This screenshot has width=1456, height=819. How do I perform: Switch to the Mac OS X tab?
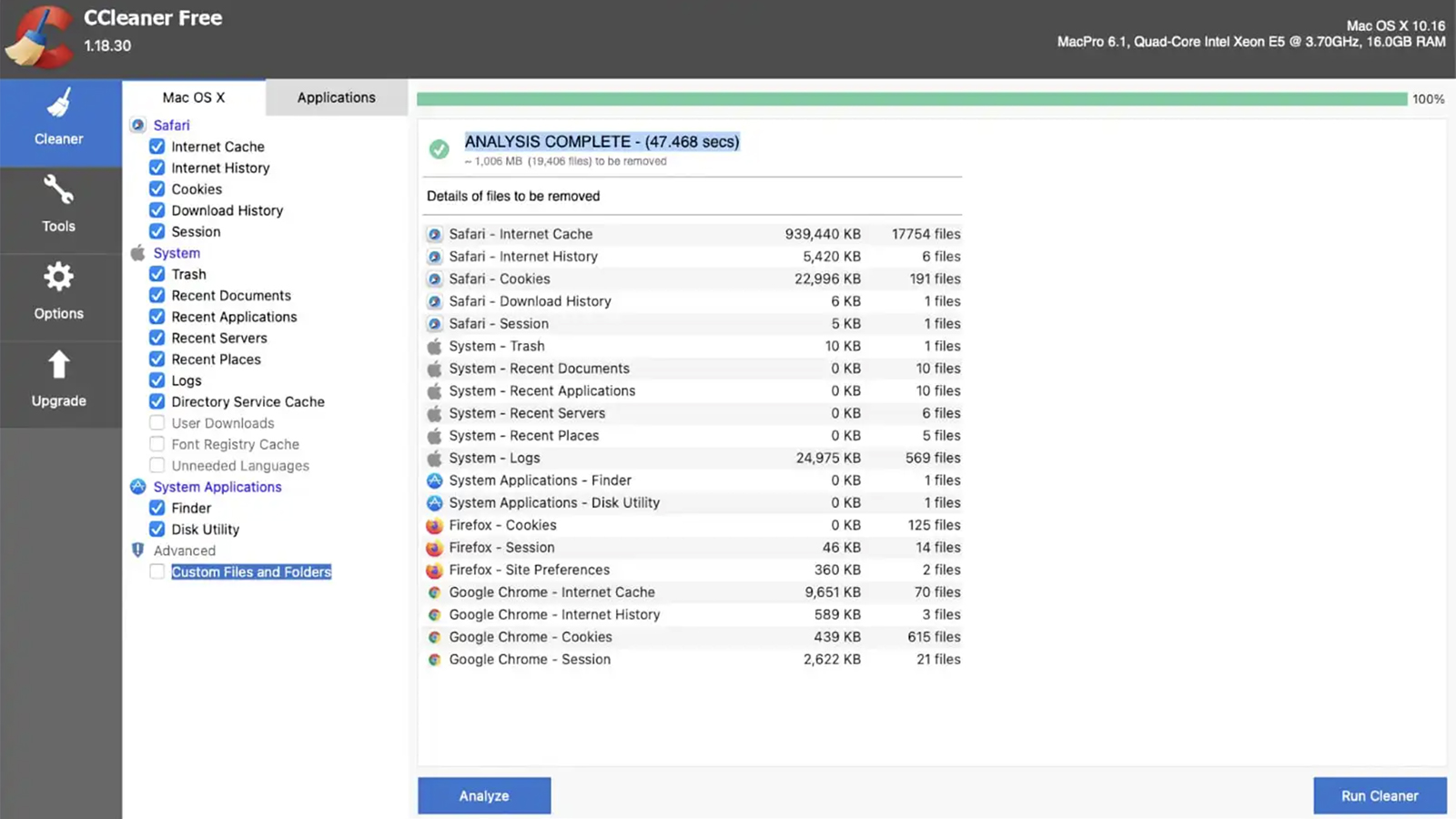[x=194, y=97]
